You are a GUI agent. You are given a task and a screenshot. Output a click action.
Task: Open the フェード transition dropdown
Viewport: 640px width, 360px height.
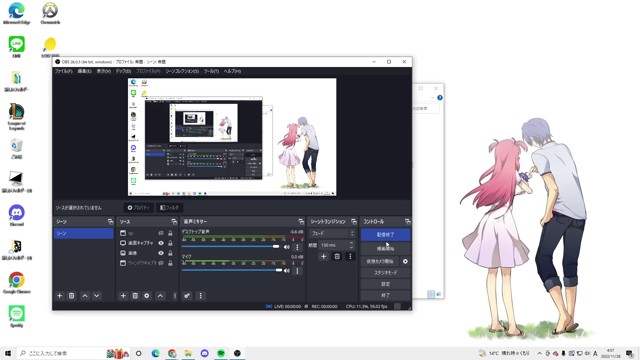[x=332, y=233]
